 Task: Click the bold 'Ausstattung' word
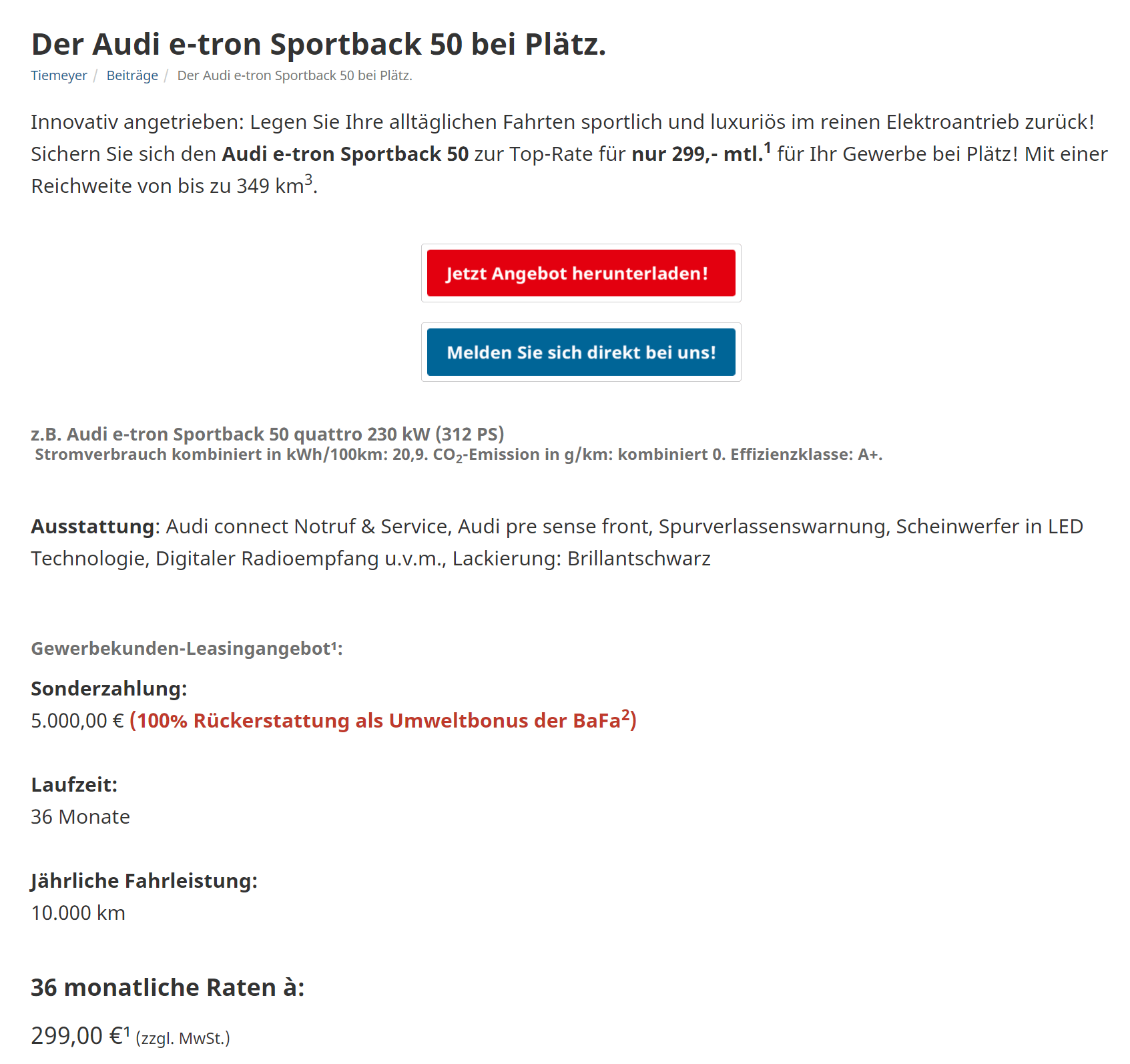[93, 526]
